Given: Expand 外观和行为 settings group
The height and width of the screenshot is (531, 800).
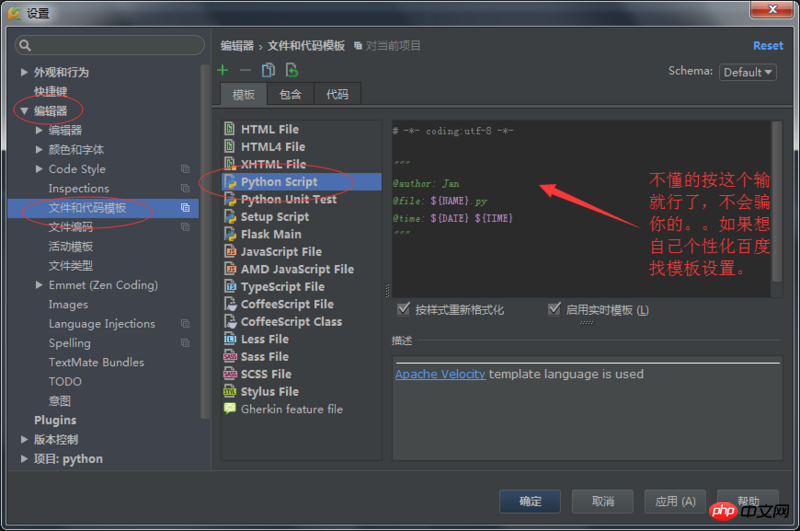Looking at the screenshot, I should (24, 72).
